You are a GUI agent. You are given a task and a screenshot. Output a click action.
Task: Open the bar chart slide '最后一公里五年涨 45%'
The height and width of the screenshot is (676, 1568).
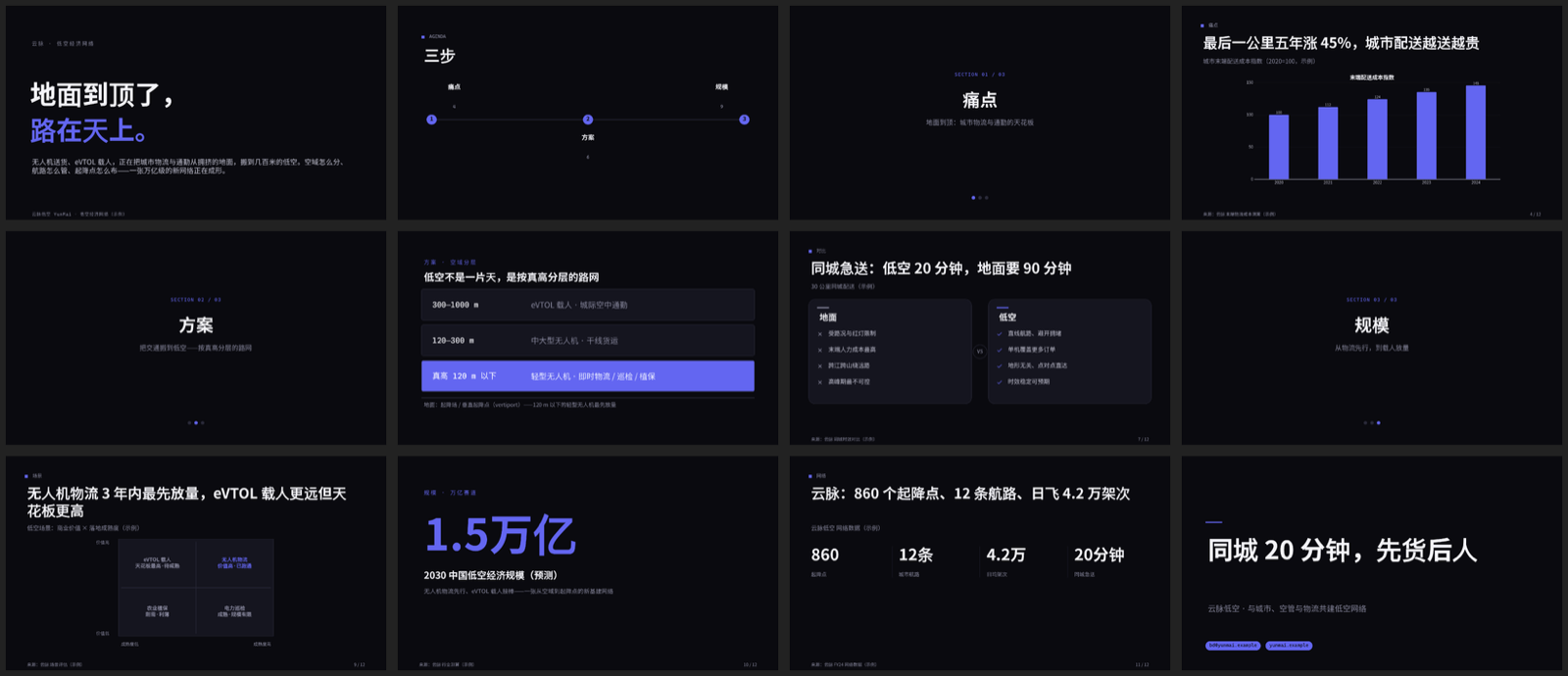coord(1372,113)
